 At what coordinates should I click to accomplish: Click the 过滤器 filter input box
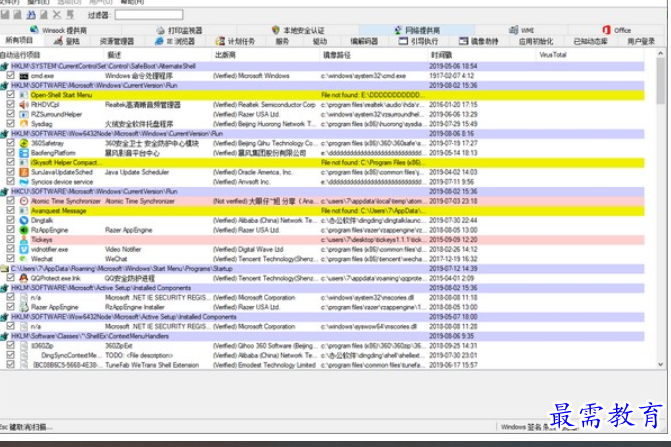coord(149,15)
